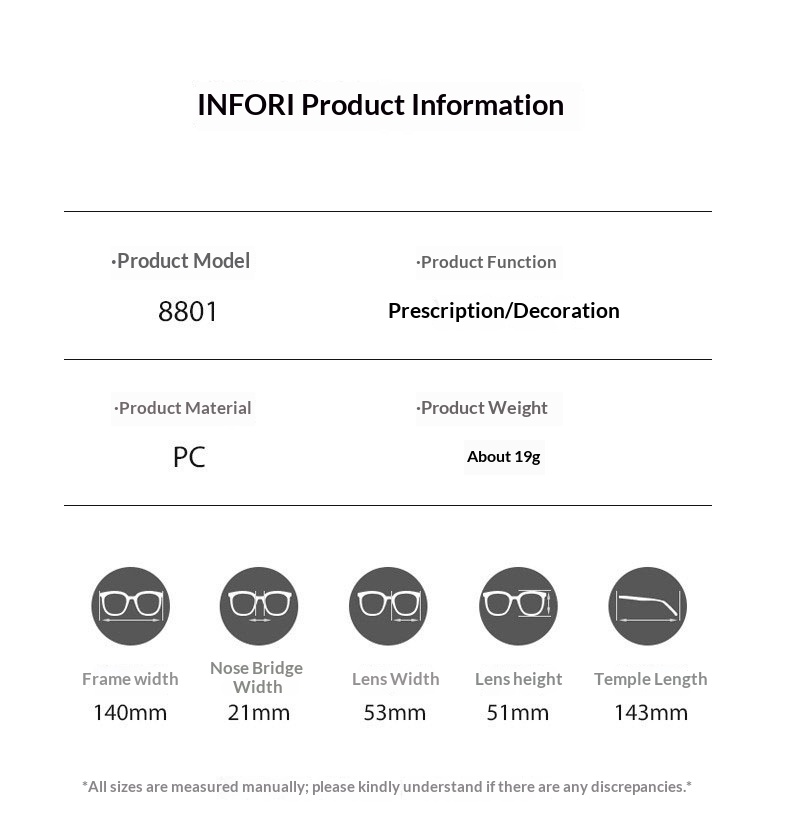Click the sizes measured manually disclaimer
Image resolution: width=790 pixels, height=837 pixels.
point(387,787)
